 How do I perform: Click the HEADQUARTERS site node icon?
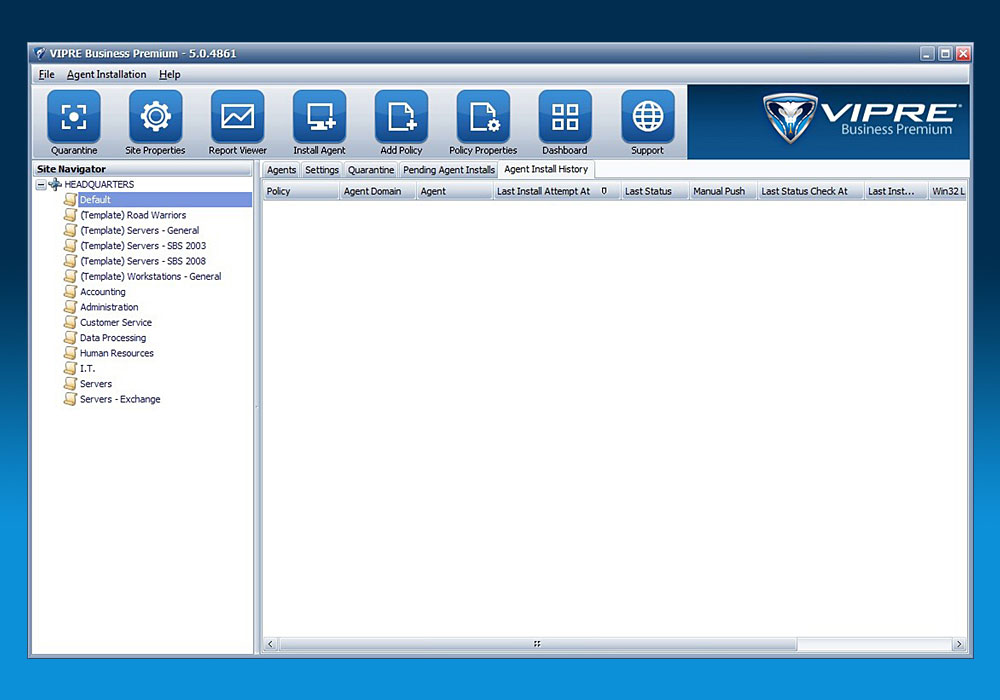55,184
